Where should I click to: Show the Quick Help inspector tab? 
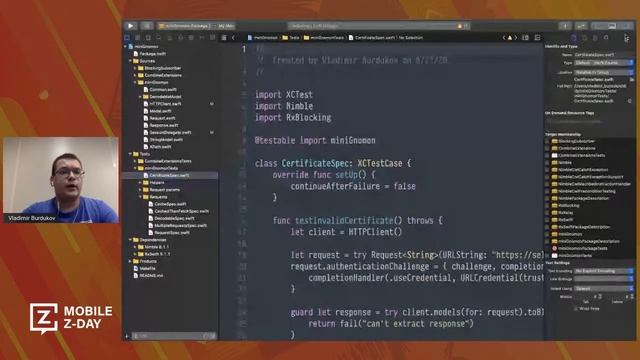595,38
